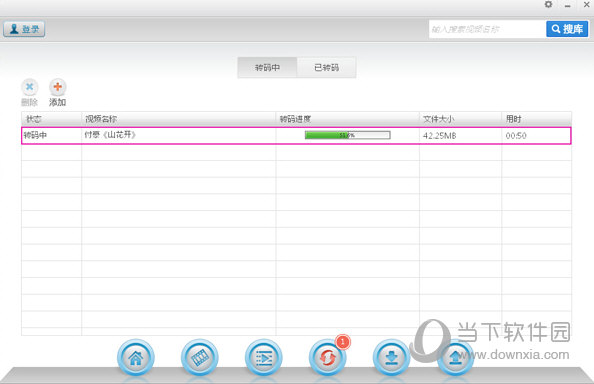The width and height of the screenshot is (594, 384).
Task: Switch to the 转码中 tab
Action: pyautogui.click(x=267, y=67)
